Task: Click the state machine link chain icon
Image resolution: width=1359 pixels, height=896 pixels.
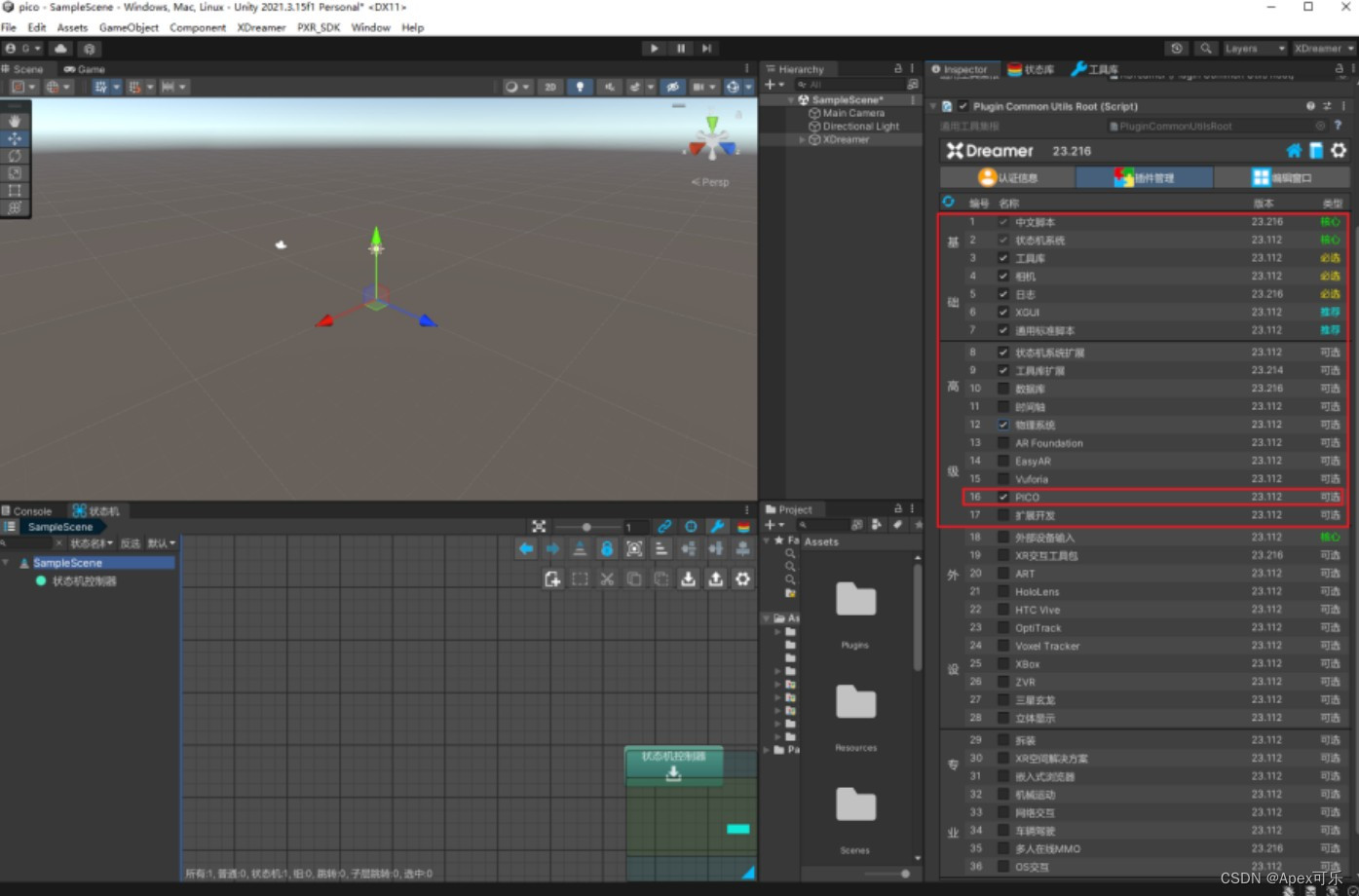Action: pos(664,527)
